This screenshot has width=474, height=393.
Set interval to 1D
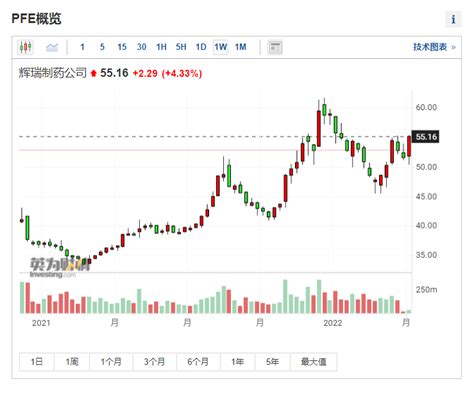[x=201, y=47]
